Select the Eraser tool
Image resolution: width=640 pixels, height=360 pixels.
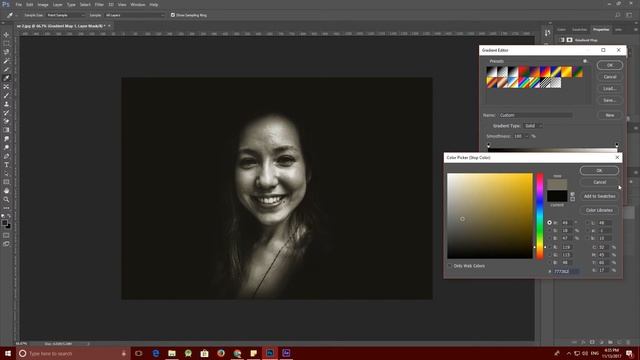(6, 121)
